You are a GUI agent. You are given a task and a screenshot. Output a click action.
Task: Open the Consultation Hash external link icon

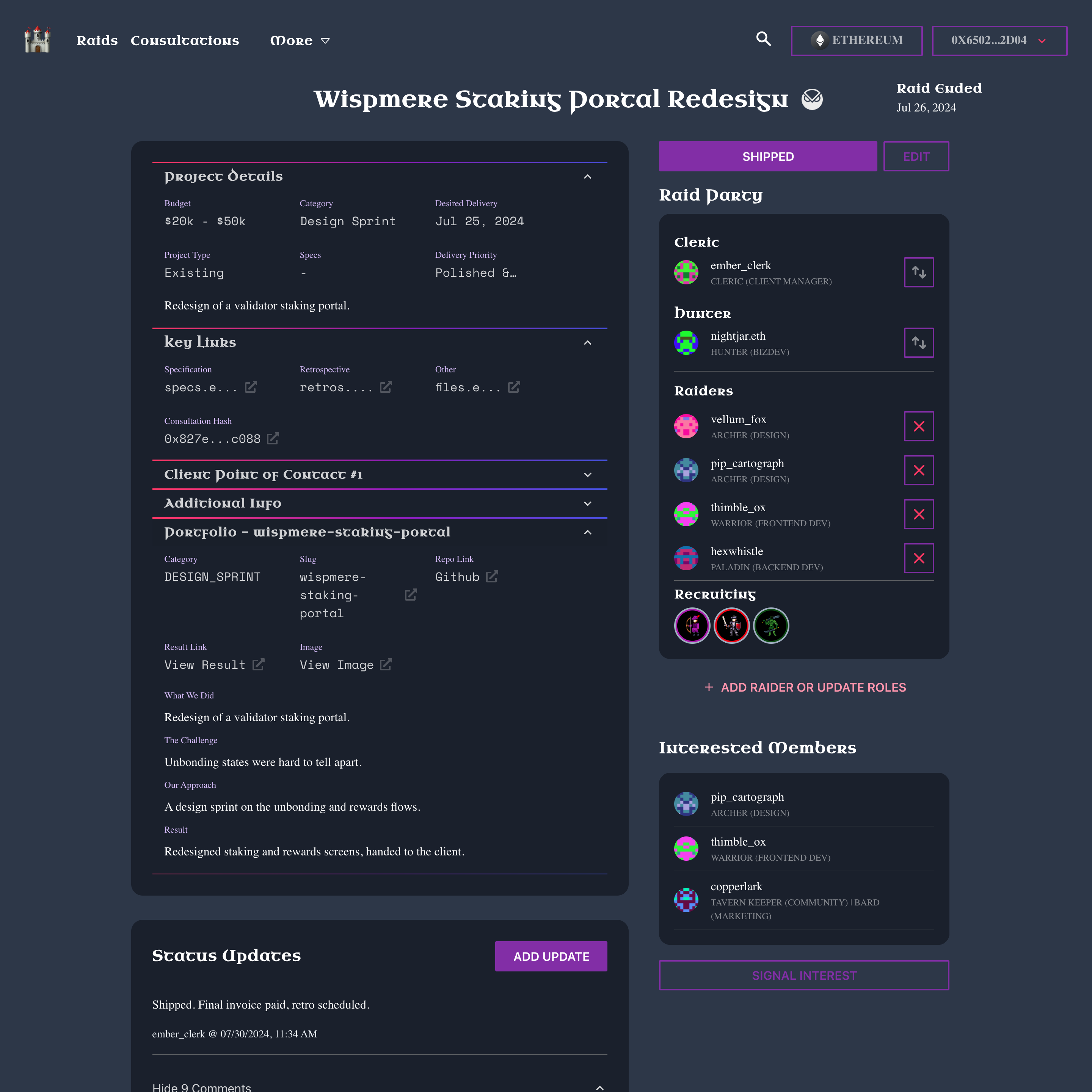pyautogui.click(x=273, y=439)
